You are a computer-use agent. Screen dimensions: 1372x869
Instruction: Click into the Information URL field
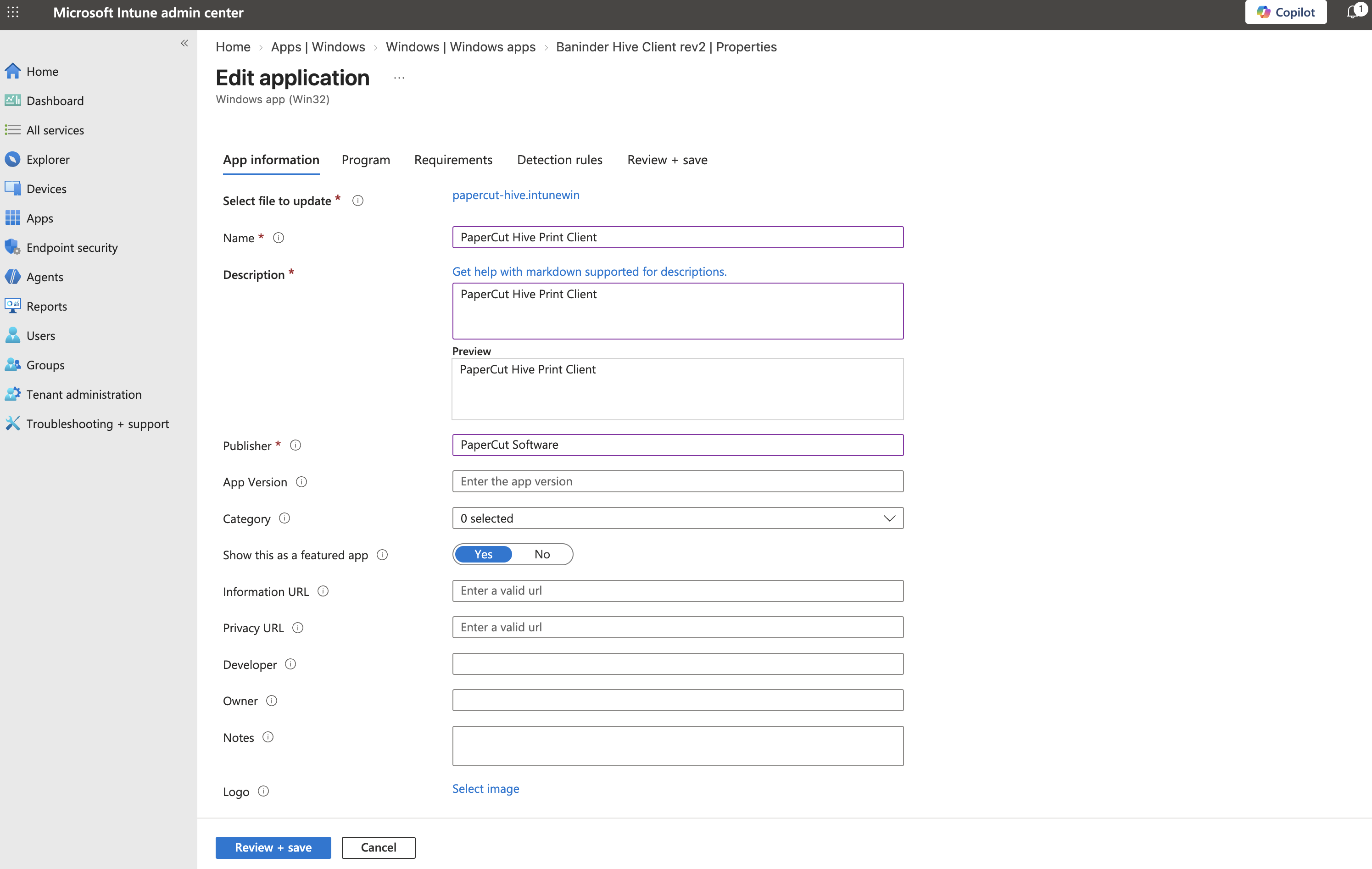point(677,591)
